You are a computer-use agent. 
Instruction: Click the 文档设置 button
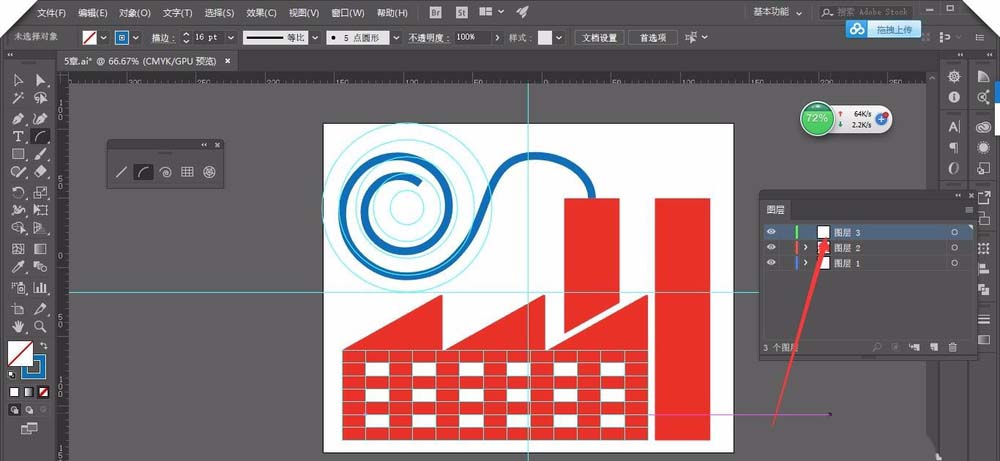coord(599,37)
